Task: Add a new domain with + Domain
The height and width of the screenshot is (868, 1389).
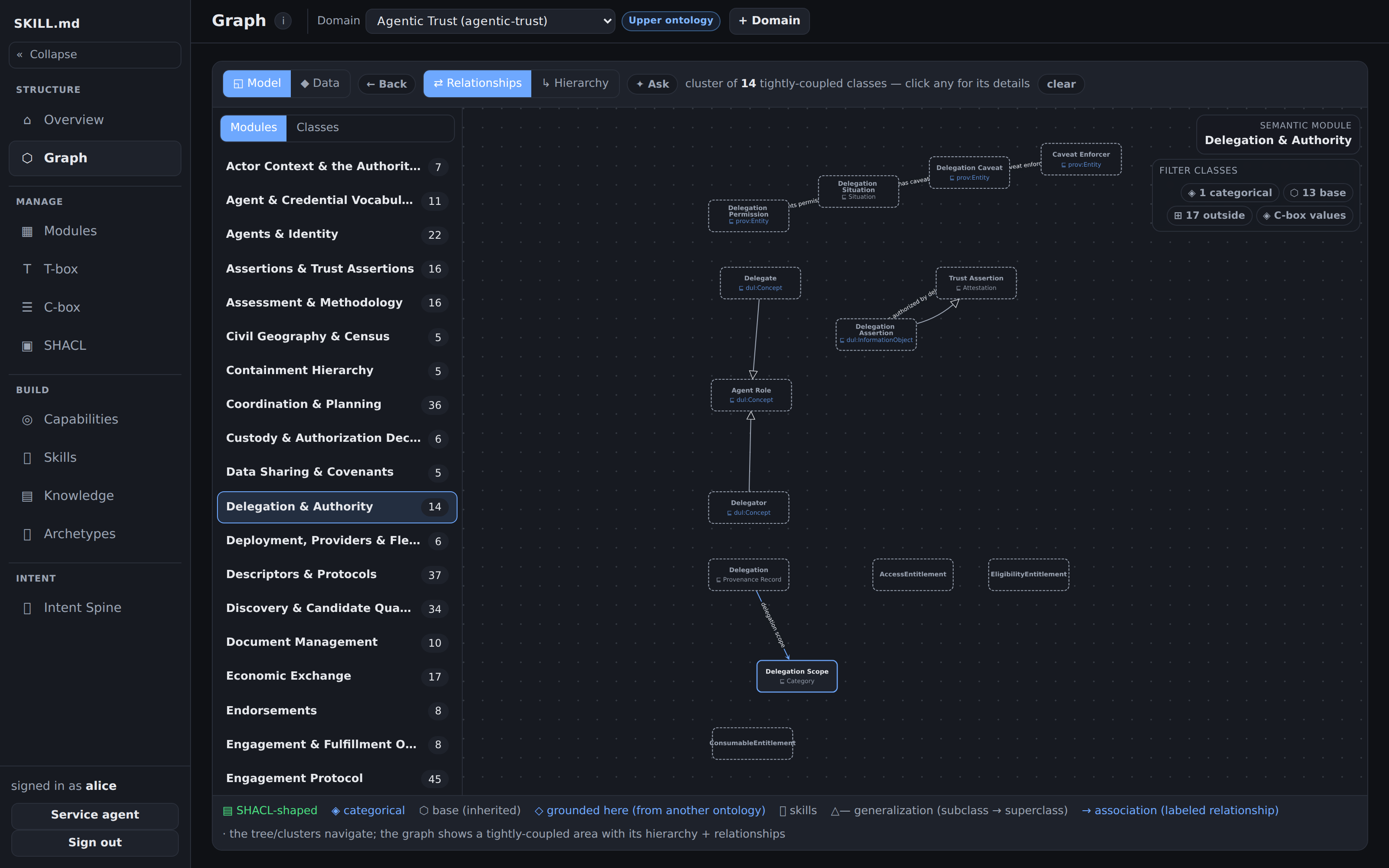Action: [769, 21]
